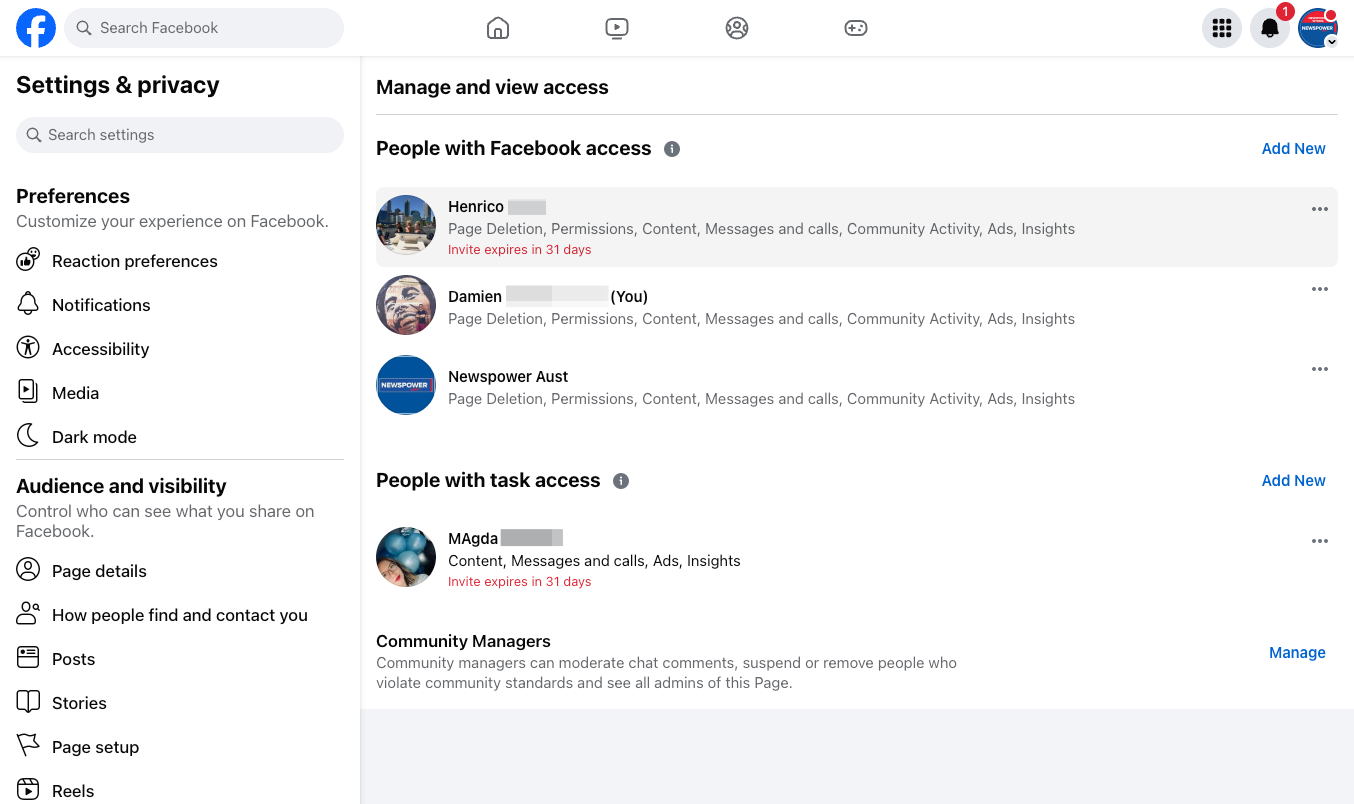1354x804 pixels.
Task: Open How people find and contact you
Action: 180,615
